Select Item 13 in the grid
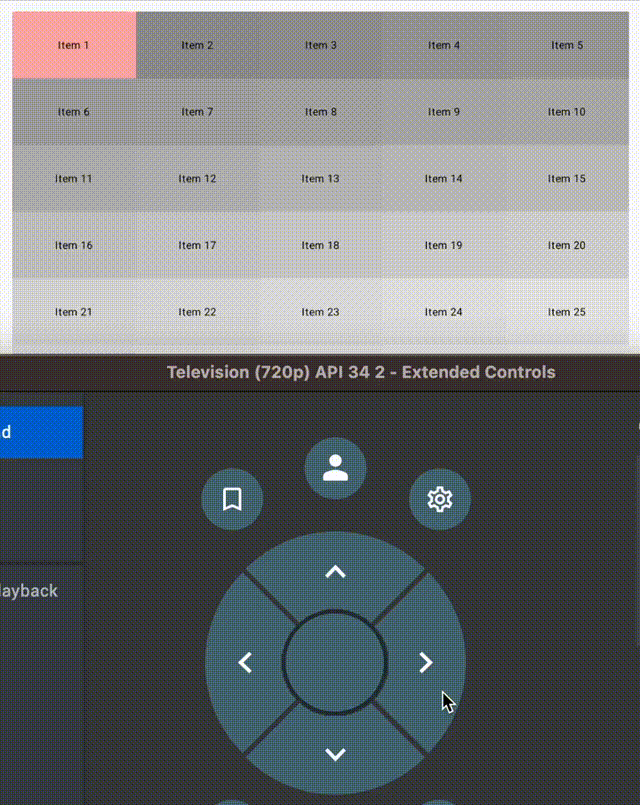This screenshot has width=640, height=805. click(x=321, y=179)
